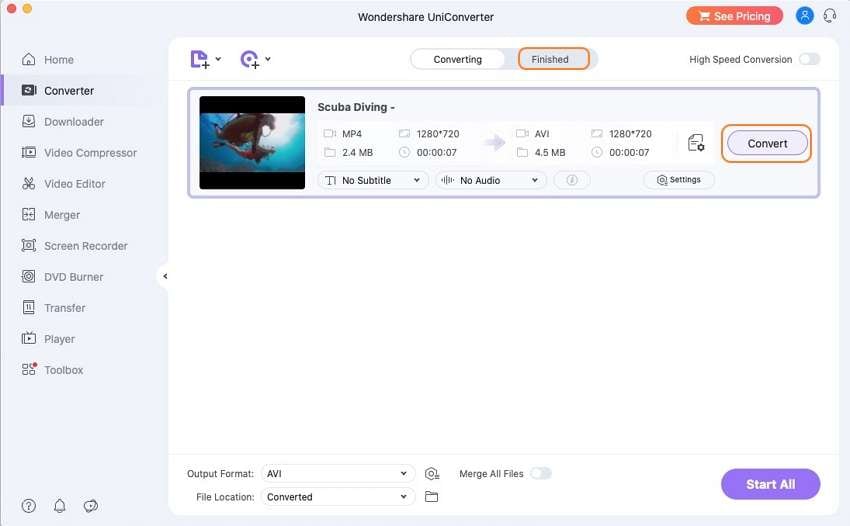Collapse the sidebar with the arrow
850x526 pixels.
pos(165,276)
